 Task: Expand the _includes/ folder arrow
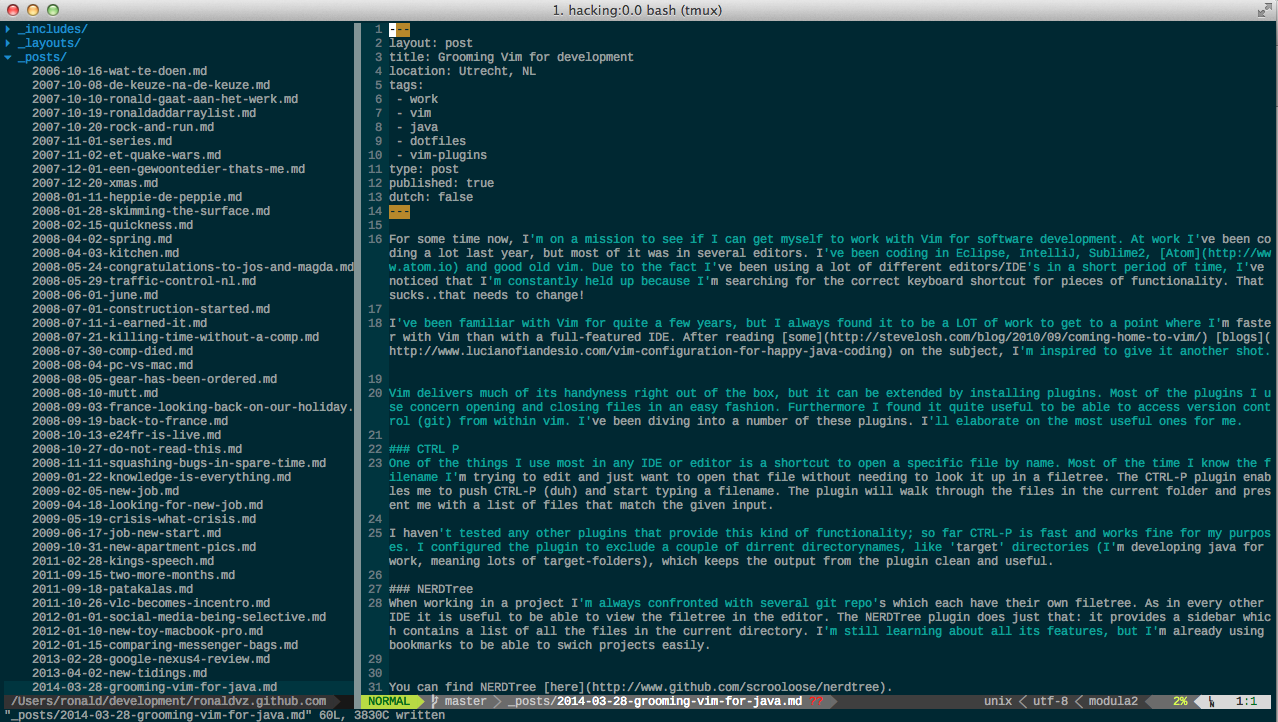8,29
